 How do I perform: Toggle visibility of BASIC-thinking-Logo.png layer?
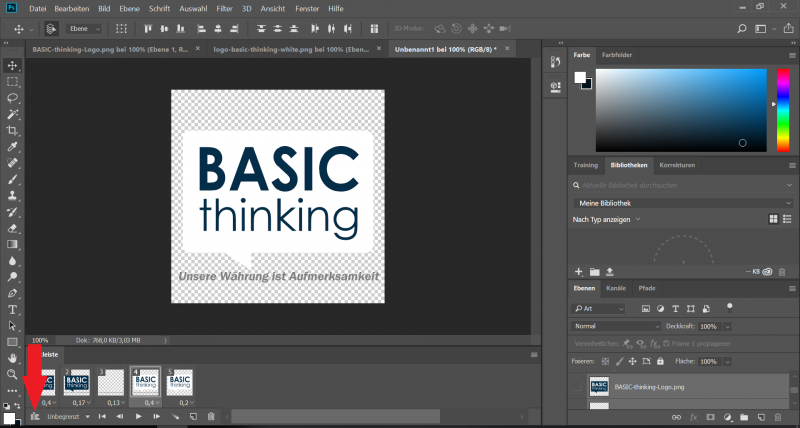point(577,387)
